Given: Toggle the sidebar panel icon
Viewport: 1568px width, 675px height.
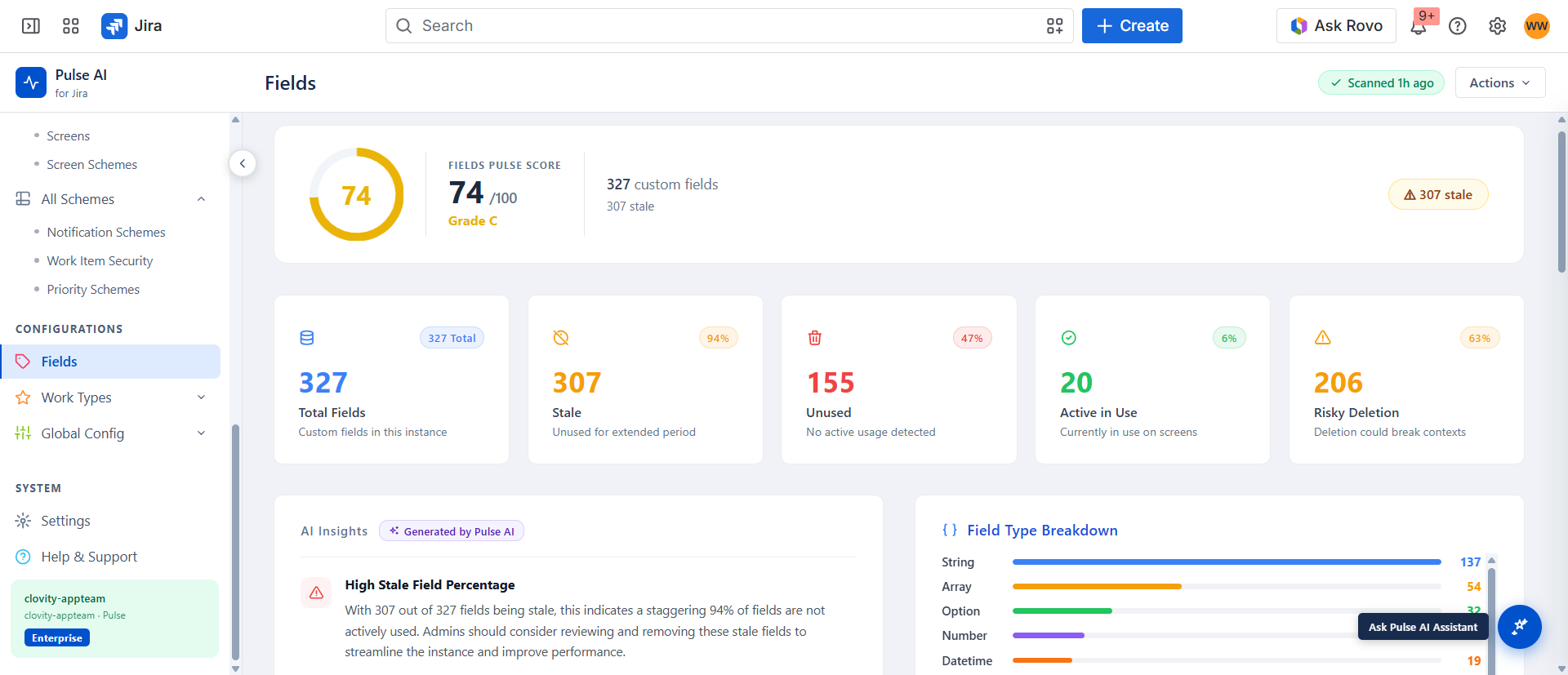Looking at the screenshot, I should tap(31, 26).
